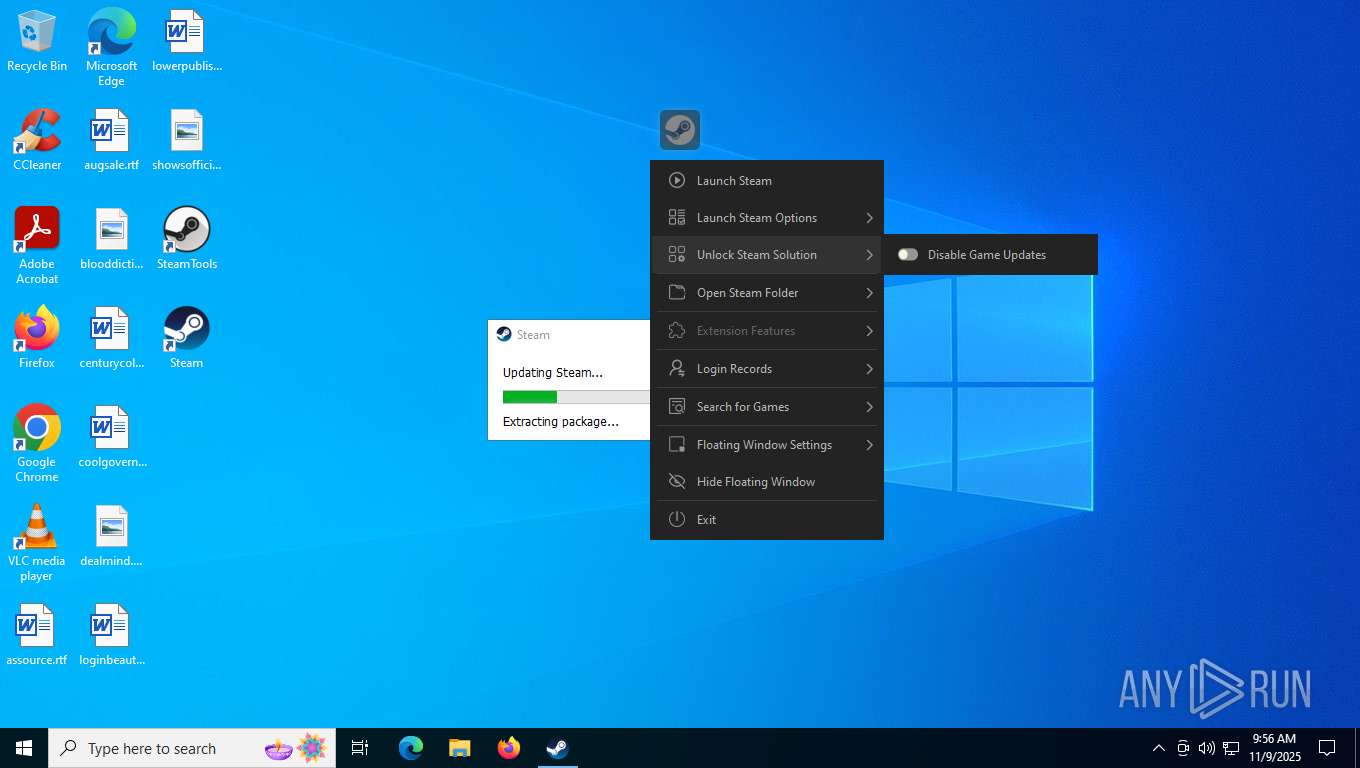Click the folder icon beside Open Steam Folder
Viewport: 1360px width, 768px height.
pos(677,293)
